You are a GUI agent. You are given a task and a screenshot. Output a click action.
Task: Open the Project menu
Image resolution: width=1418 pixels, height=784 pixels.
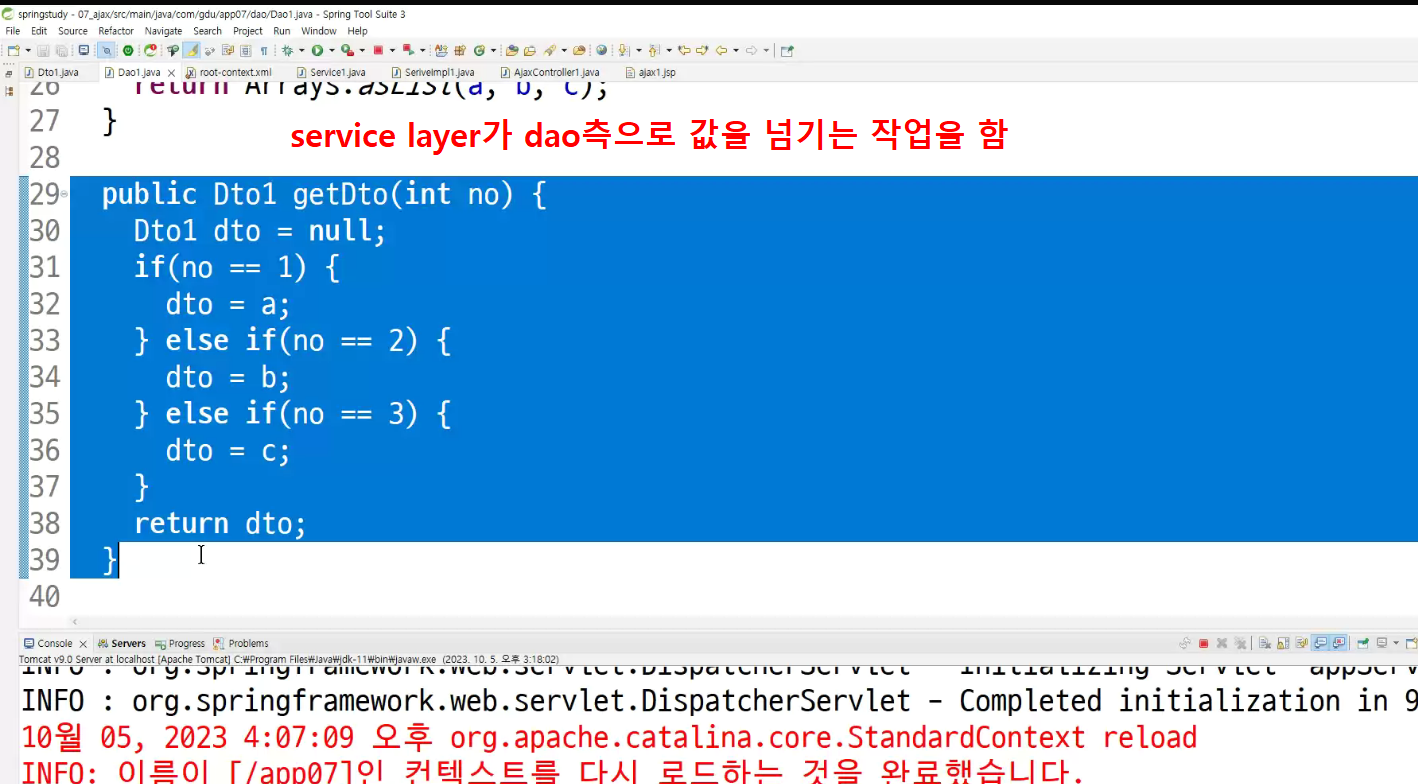[248, 31]
